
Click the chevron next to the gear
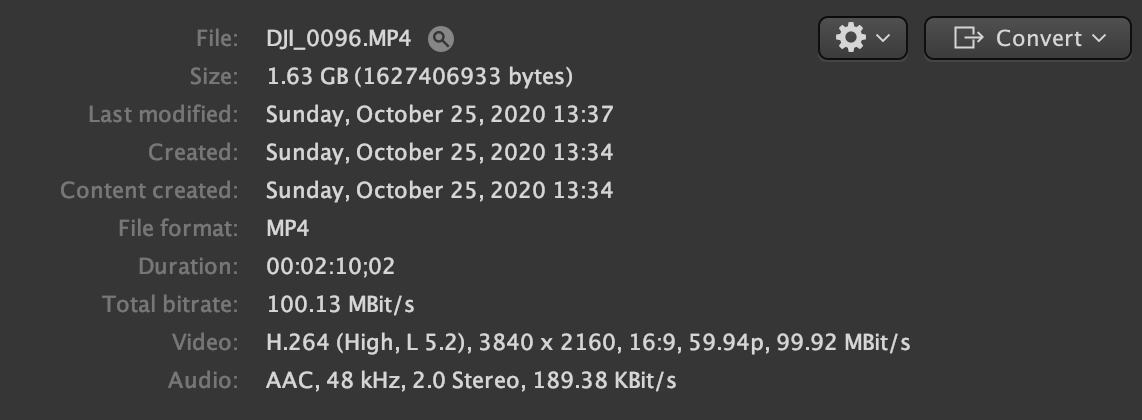click(x=883, y=38)
